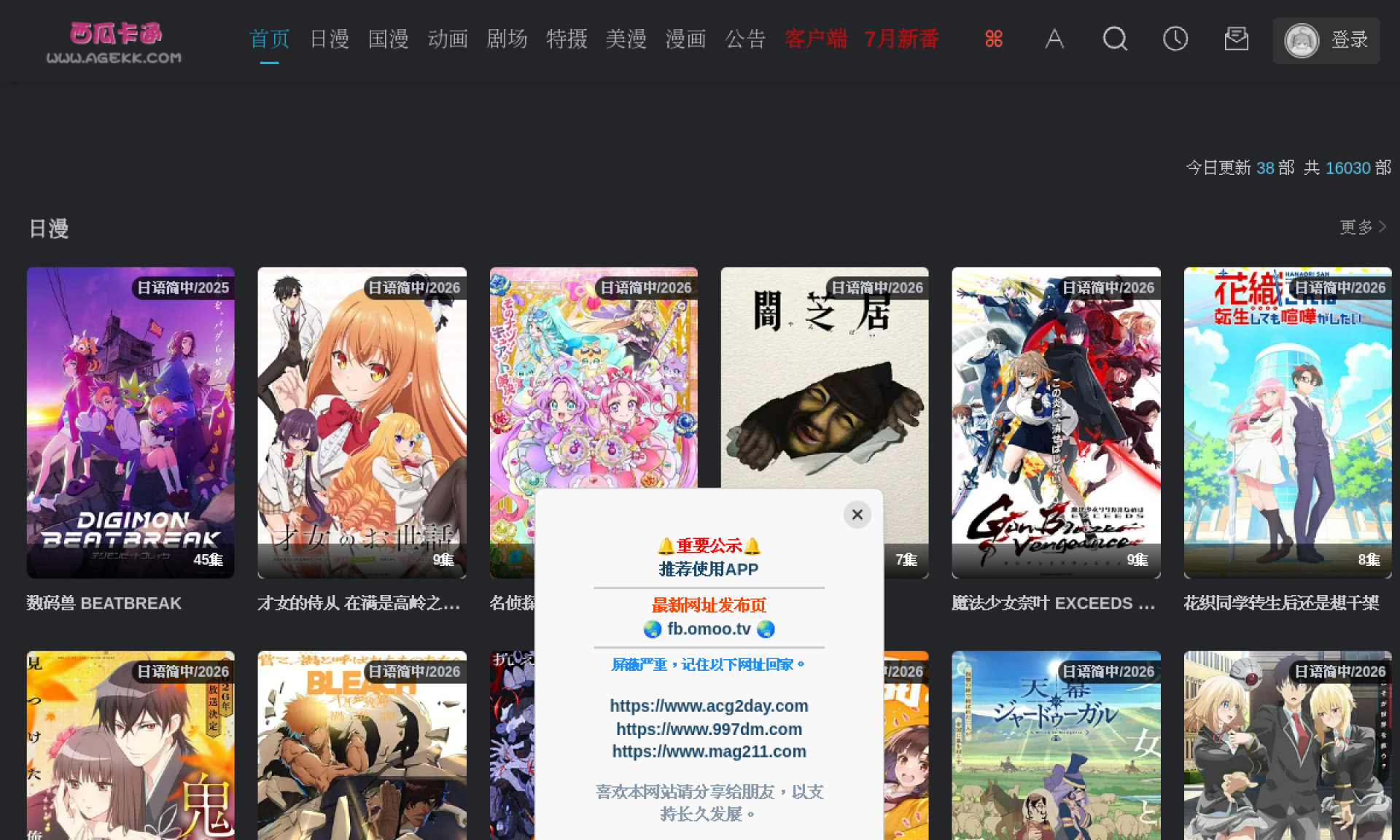Open the 花织同学 poster thumbnail

coord(1288,423)
